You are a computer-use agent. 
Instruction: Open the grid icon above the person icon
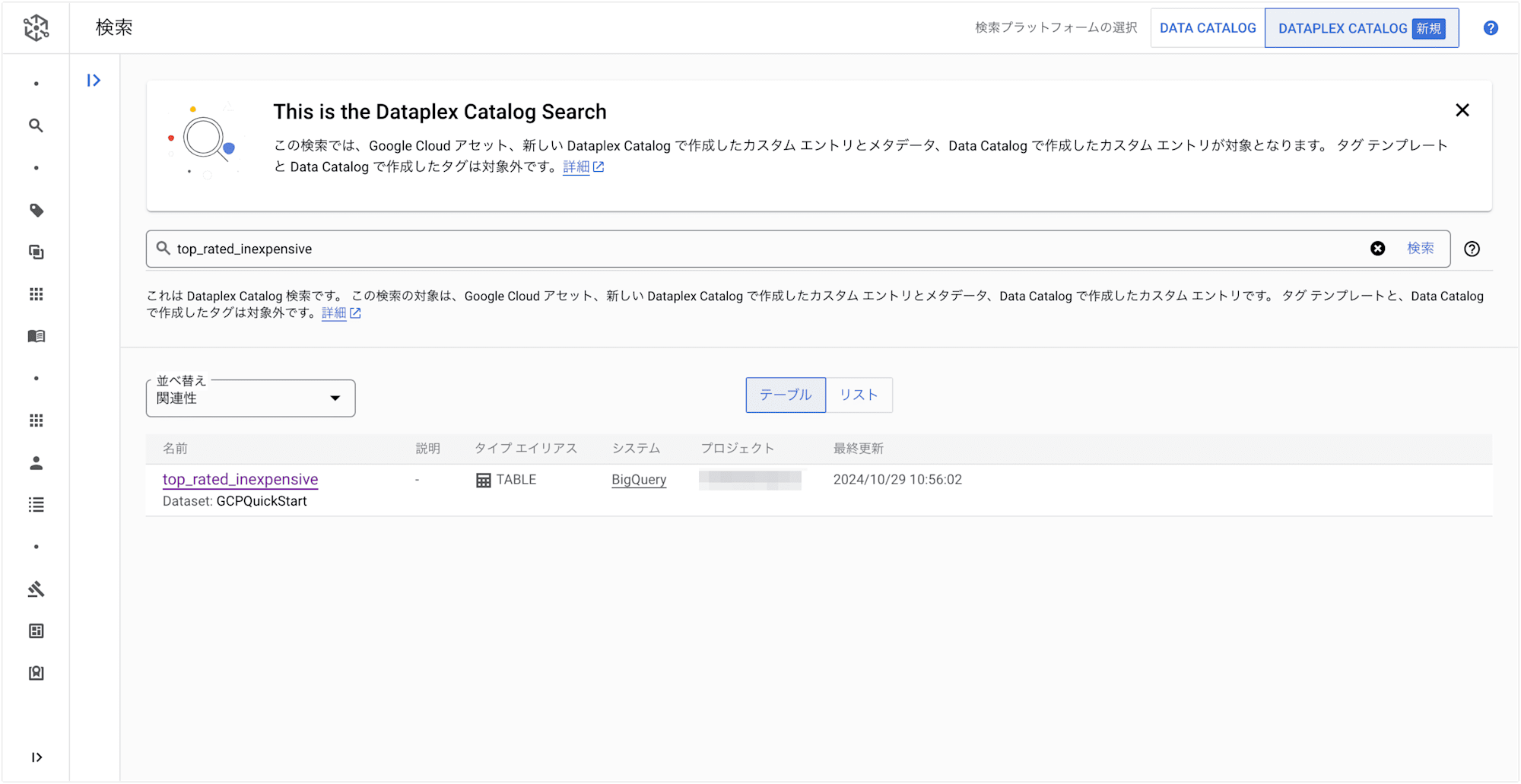(36, 421)
